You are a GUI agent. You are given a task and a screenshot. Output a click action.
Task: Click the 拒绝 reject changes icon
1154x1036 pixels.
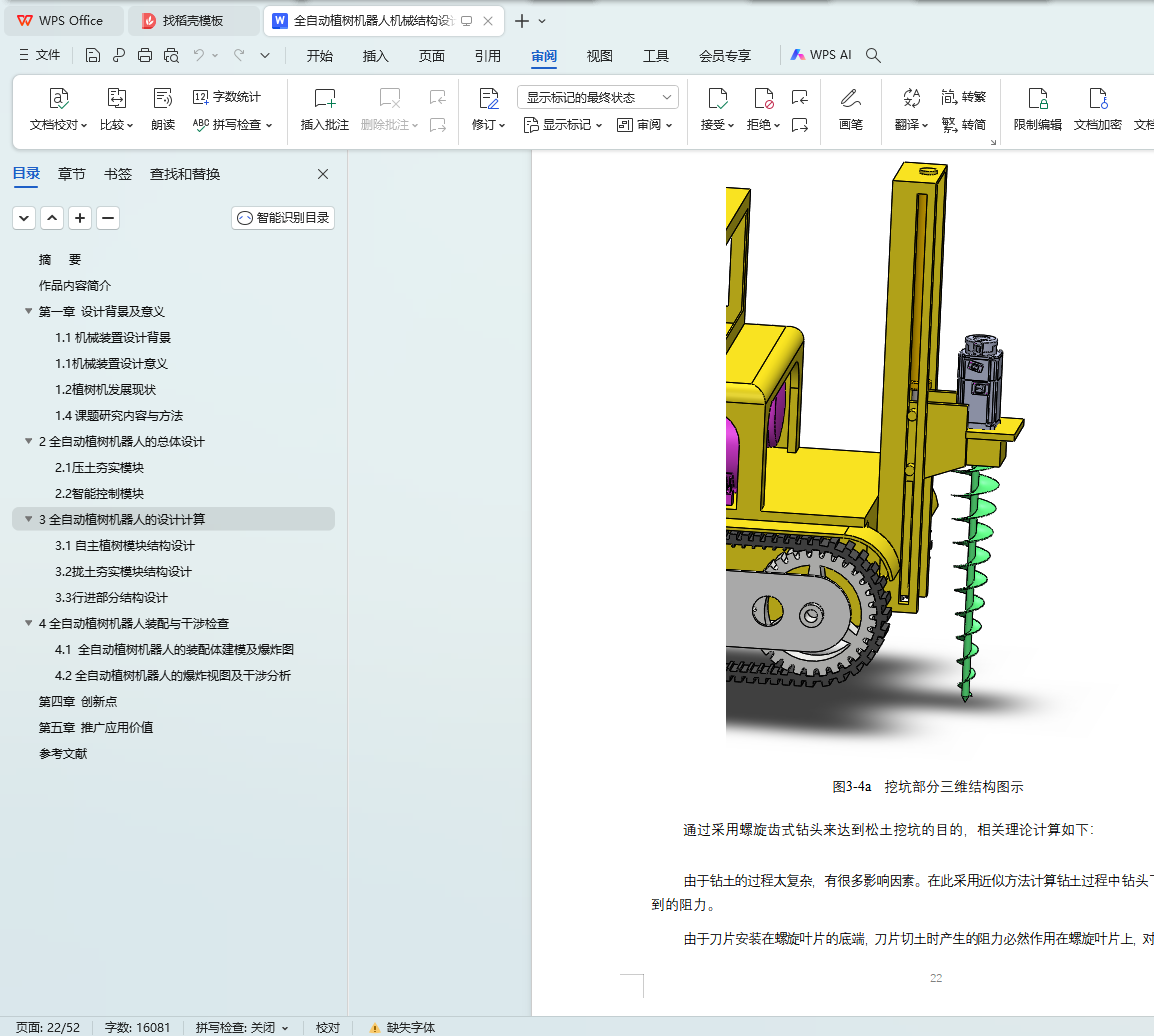763,99
